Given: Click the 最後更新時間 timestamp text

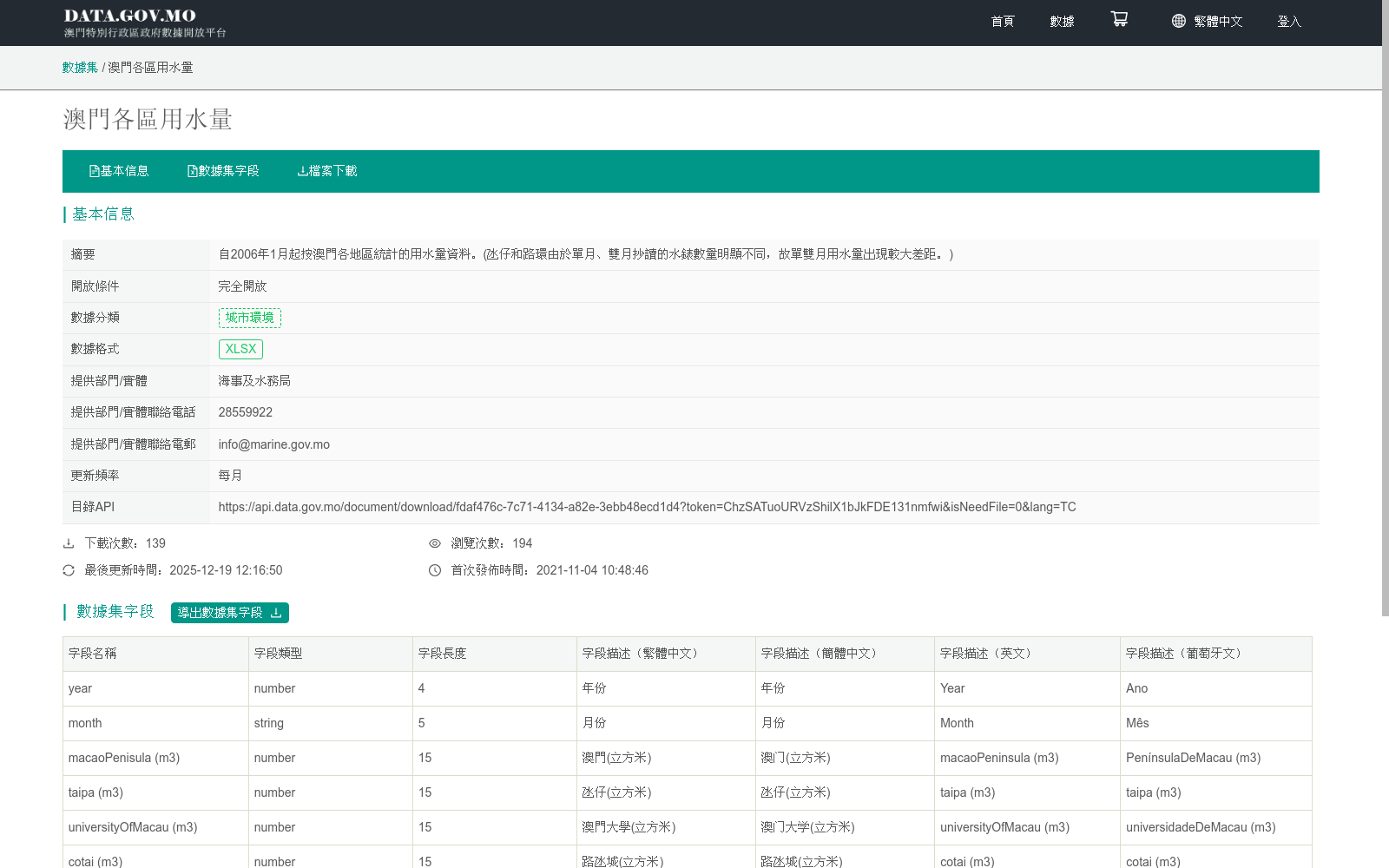Looking at the screenshot, I should (183, 570).
